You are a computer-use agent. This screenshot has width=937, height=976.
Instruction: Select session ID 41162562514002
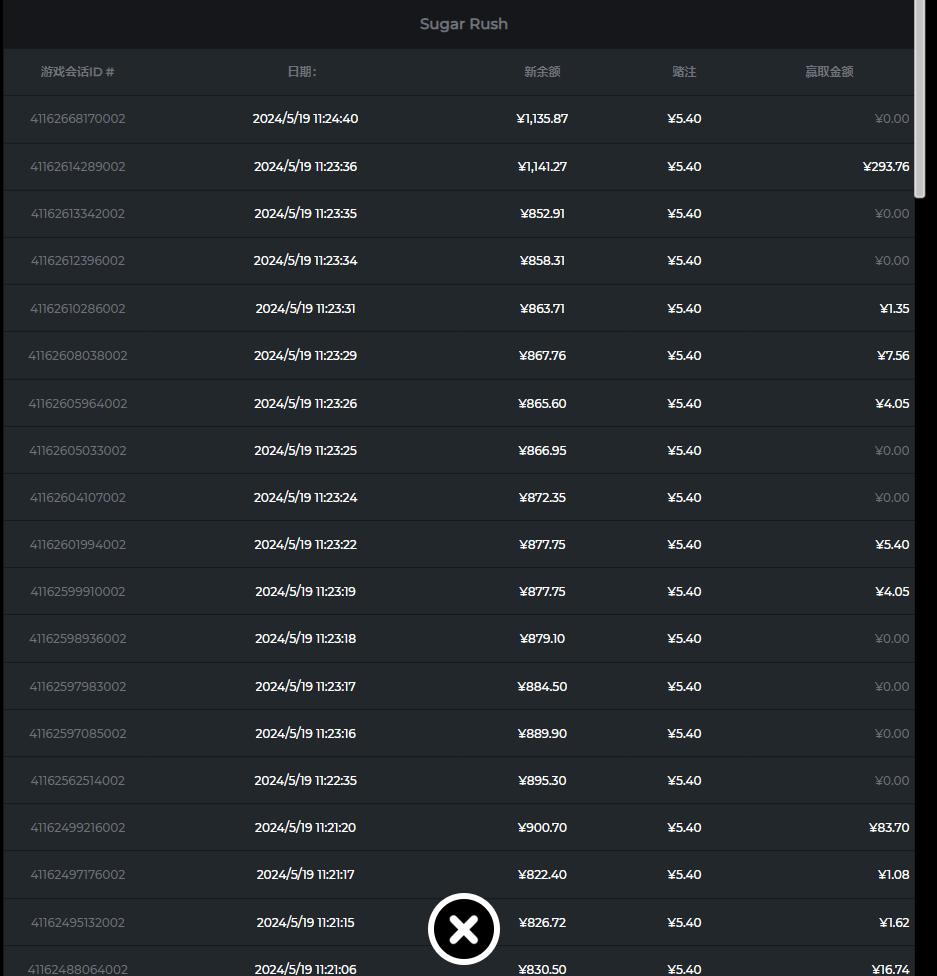pos(78,780)
